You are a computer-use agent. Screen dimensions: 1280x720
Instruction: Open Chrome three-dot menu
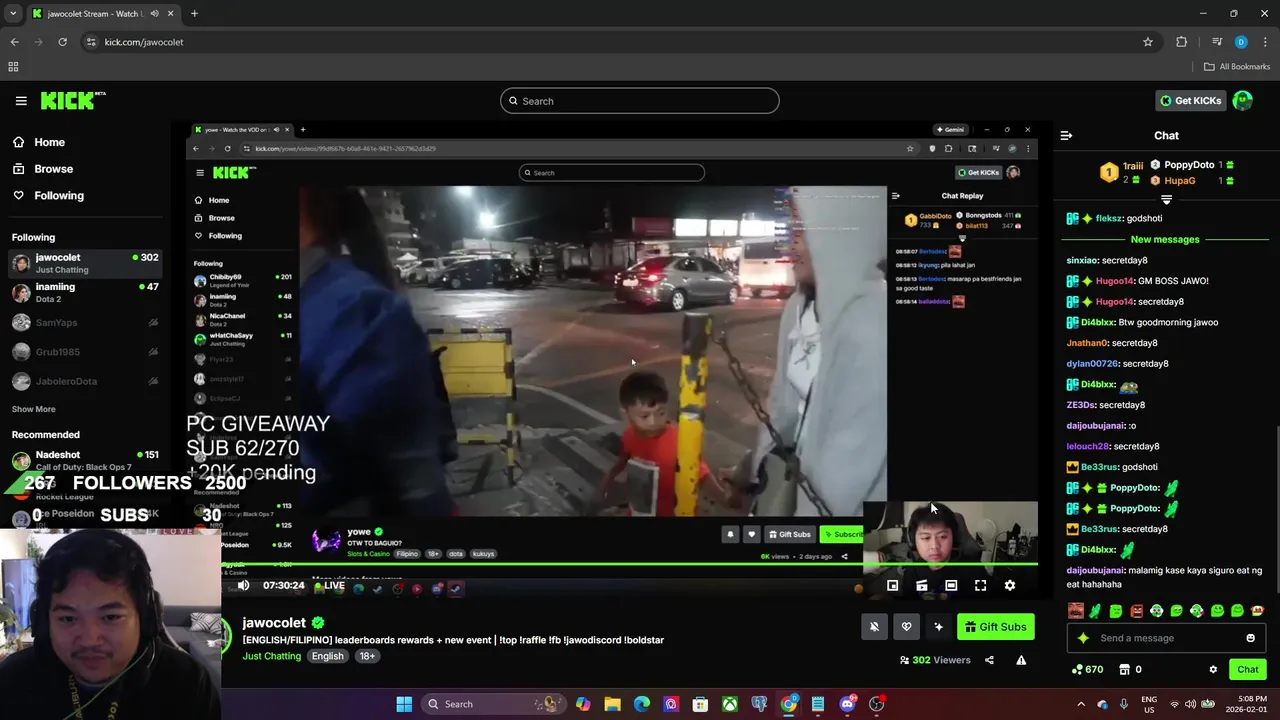point(1265,42)
